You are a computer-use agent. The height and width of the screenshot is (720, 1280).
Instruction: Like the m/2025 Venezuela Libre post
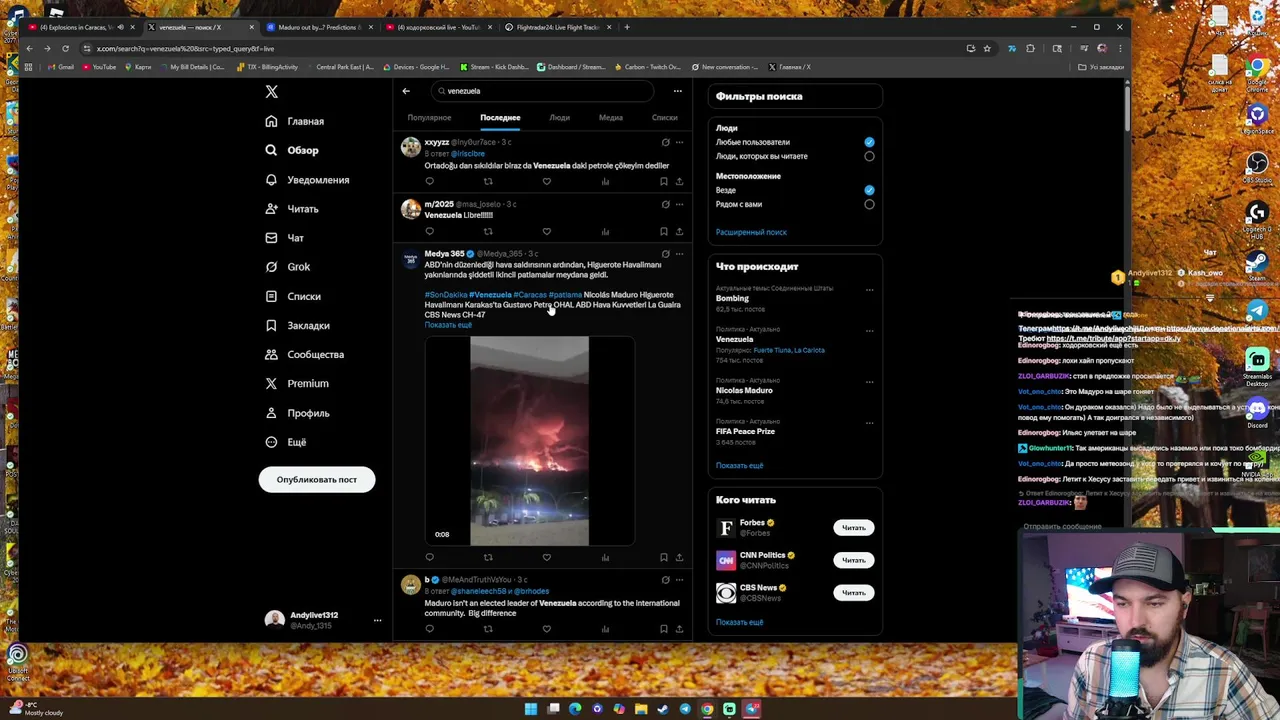pos(546,231)
